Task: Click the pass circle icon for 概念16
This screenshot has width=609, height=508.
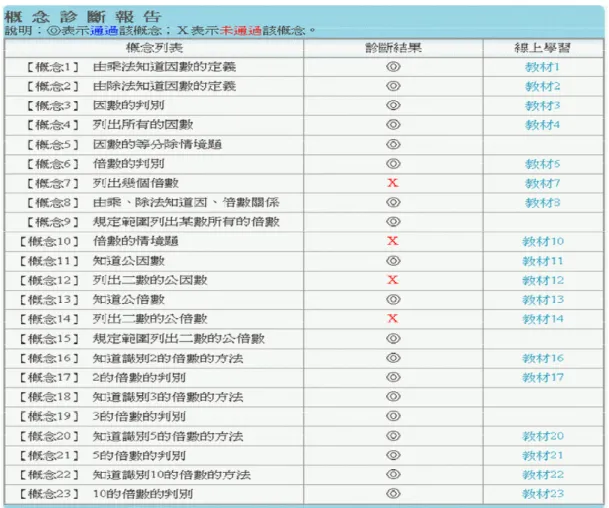Action: (393, 358)
